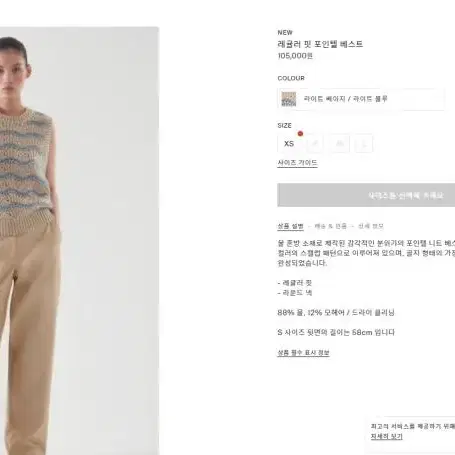Click the NEW label above the title
455x455 pixels.
pyautogui.click(x=285, y=33)
